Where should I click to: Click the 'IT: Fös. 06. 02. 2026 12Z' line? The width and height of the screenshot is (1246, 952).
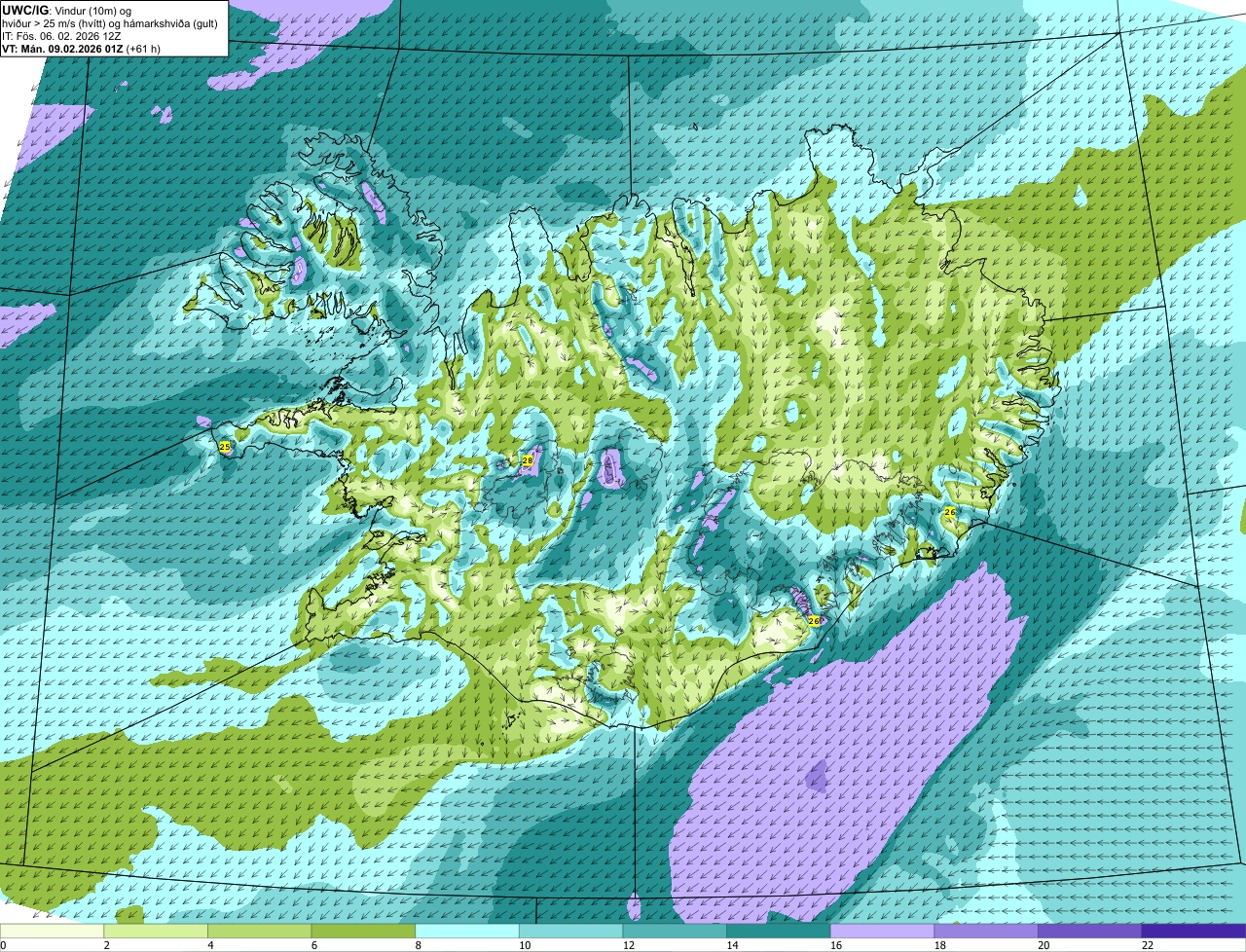[61, 35]
